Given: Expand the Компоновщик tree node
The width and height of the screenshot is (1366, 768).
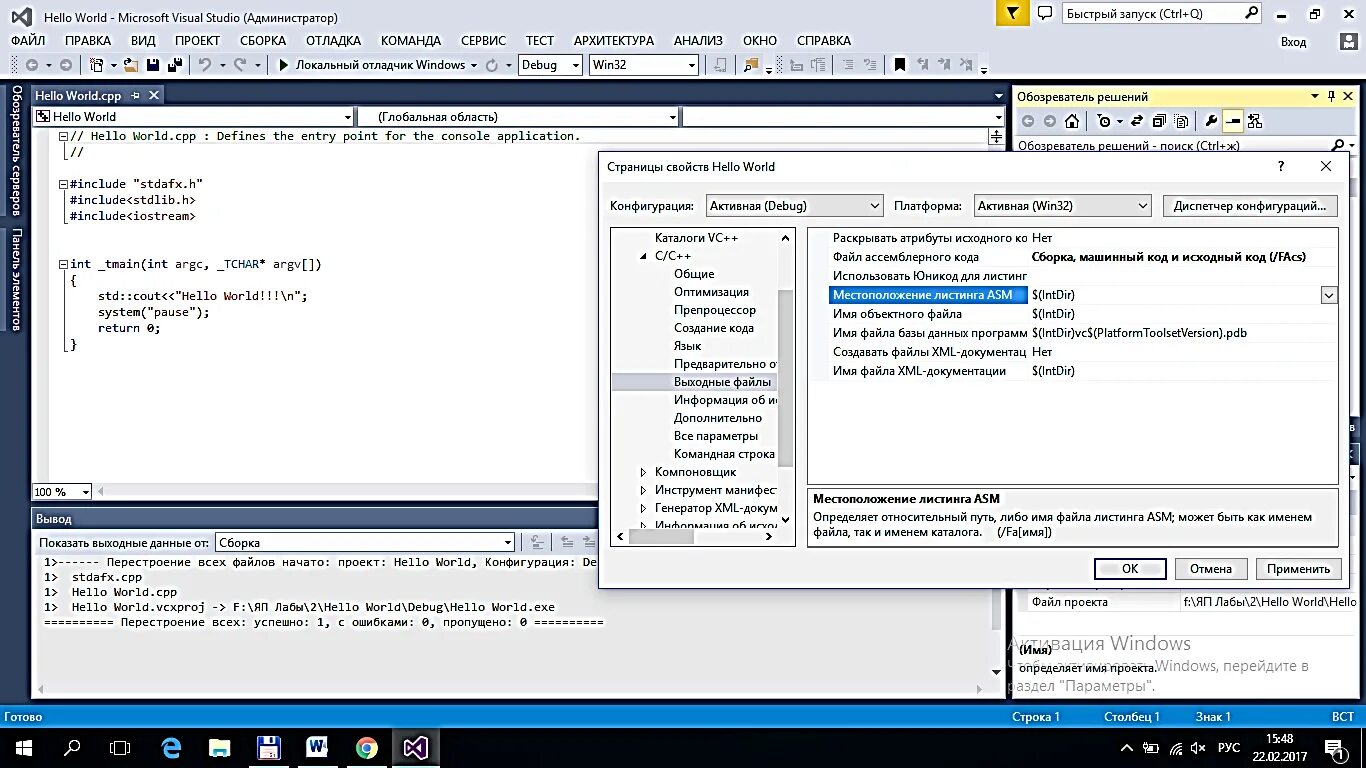Looking at the screenshot, I should [643, 472].
